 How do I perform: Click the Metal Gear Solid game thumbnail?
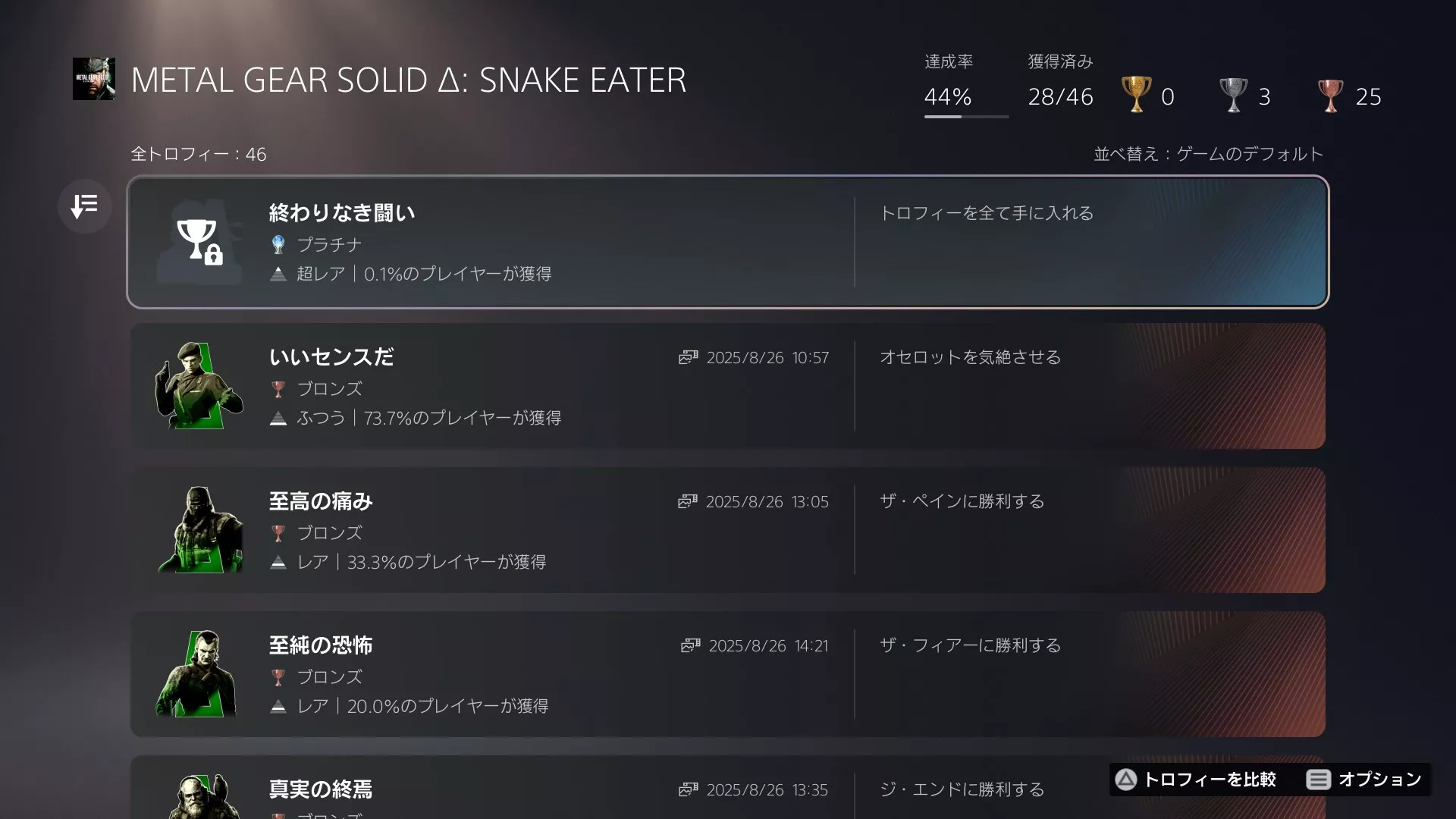click(x=94, y=79)
